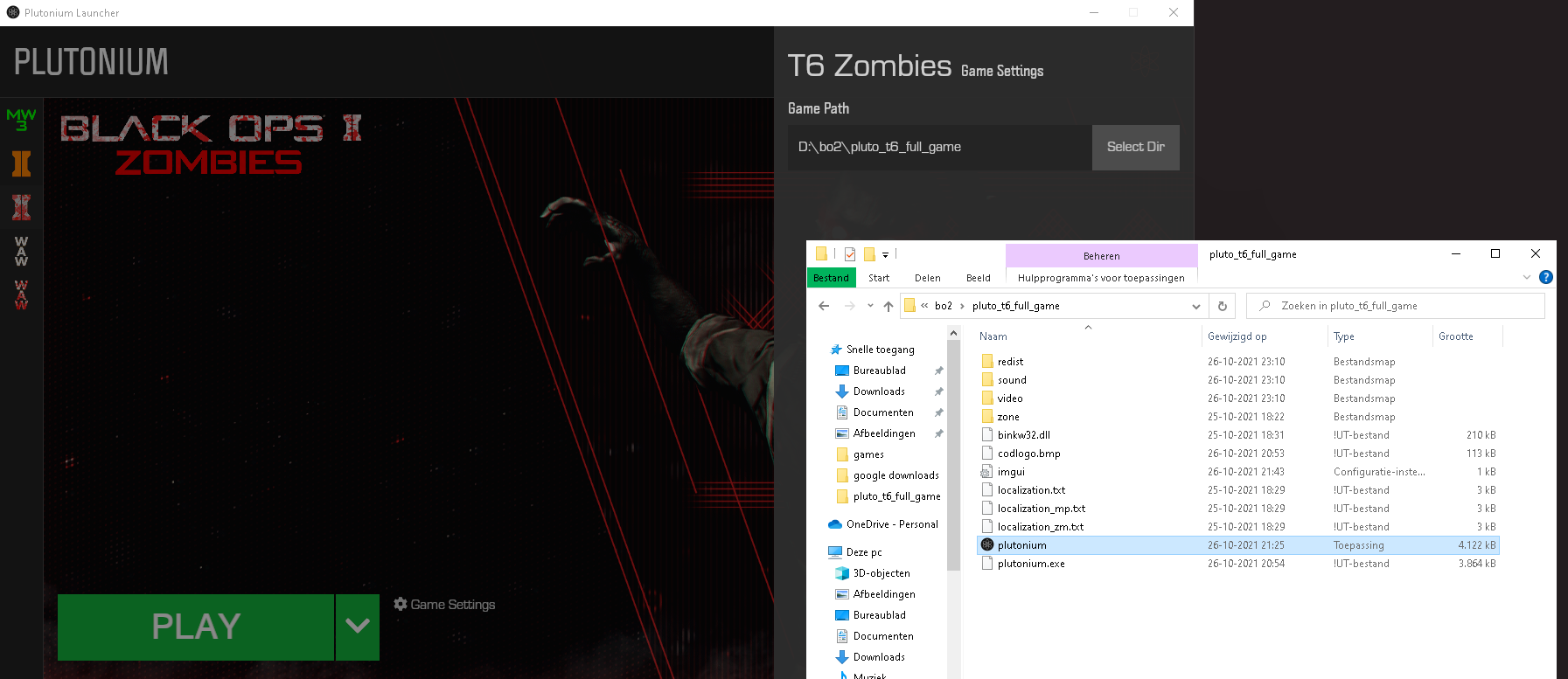The image size is (1568, 679).
Task: Open the Hulpprogramma's voor toepassingen tab
Action: [1101, 278]
